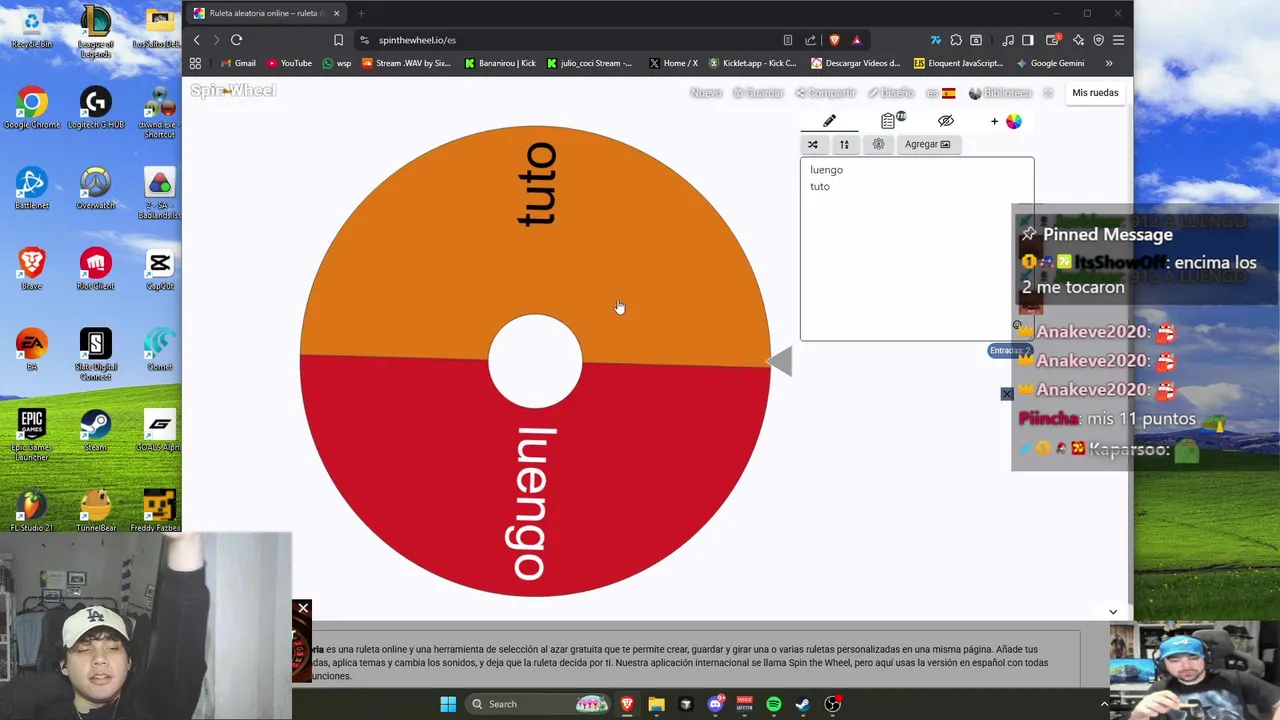Viewport: 1280px width, 720px height.
Task: Click the taskbar Search box
Action: click(539, 704)
